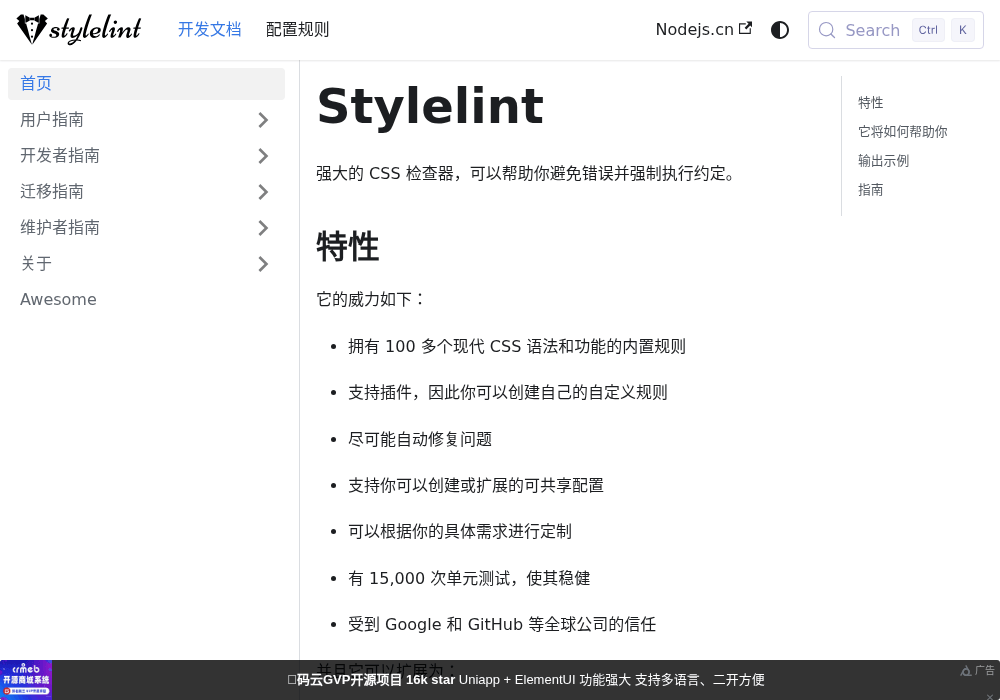
Task: Jump to 它将如何帮助你 section
Action: [902, 132]
